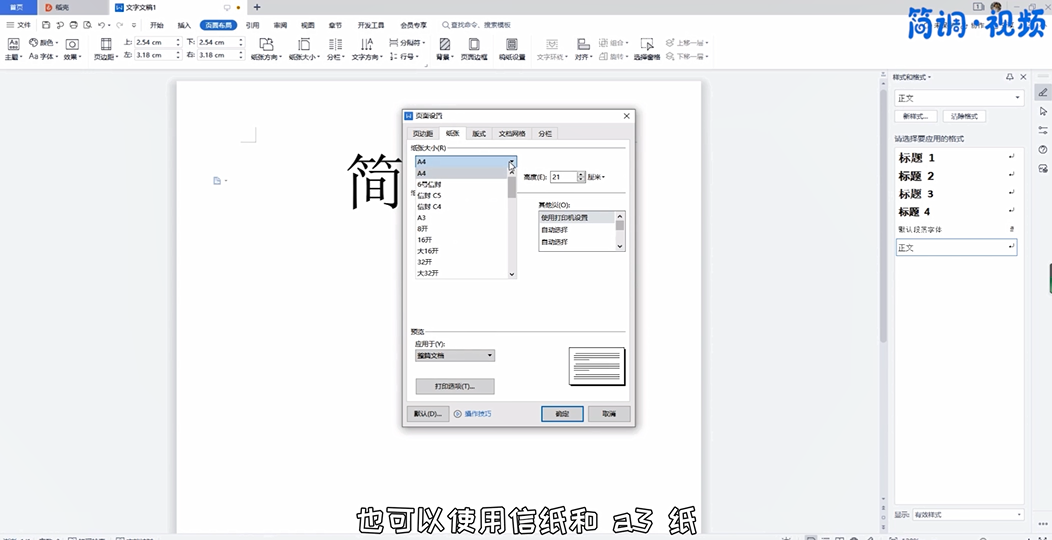Screen dimensions: 1052x540
Task: Open the 插入 ribbon tab
Action: 184,25
